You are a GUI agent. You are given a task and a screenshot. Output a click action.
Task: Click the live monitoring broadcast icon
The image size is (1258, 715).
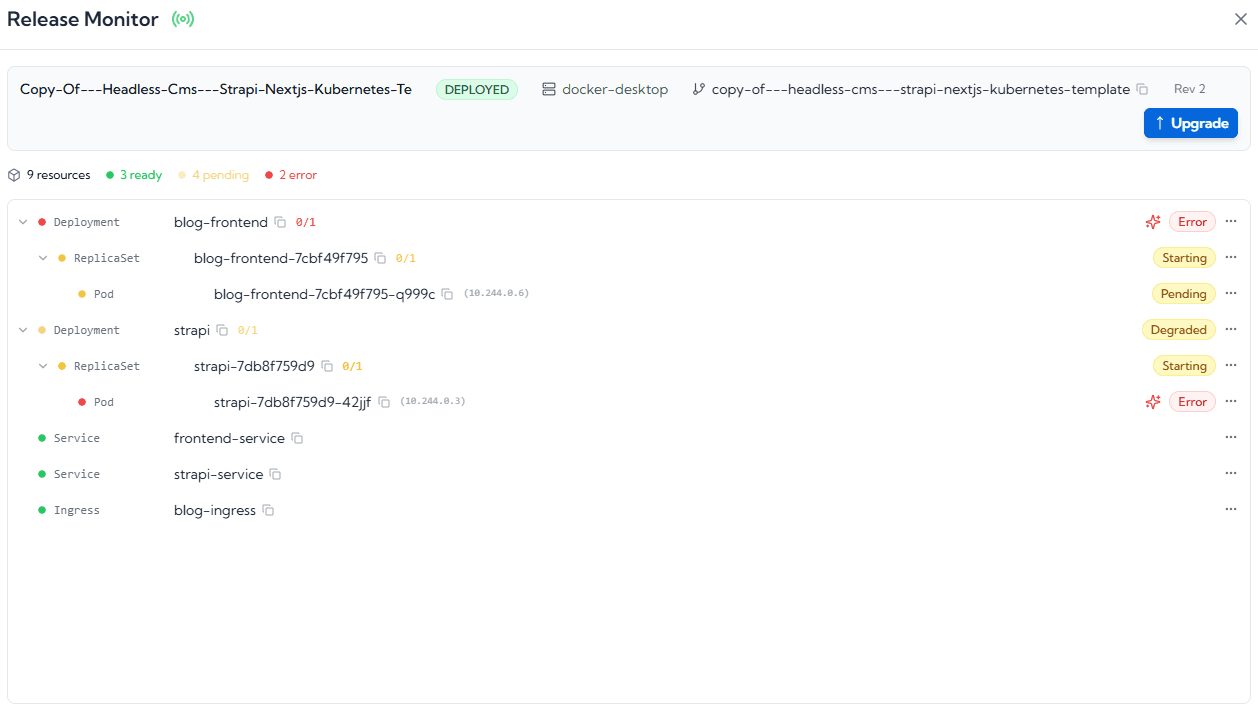click(x=183, y=19)
